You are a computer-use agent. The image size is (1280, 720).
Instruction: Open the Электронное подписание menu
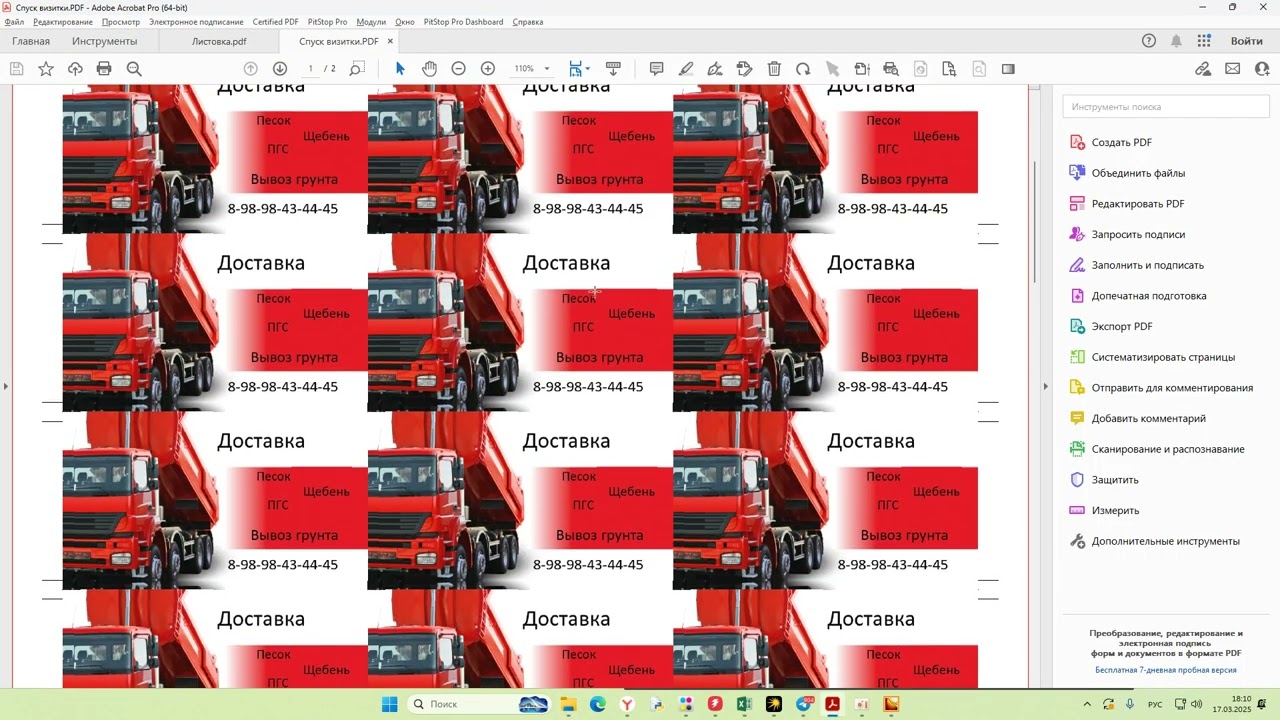click(x=196, y=22)
